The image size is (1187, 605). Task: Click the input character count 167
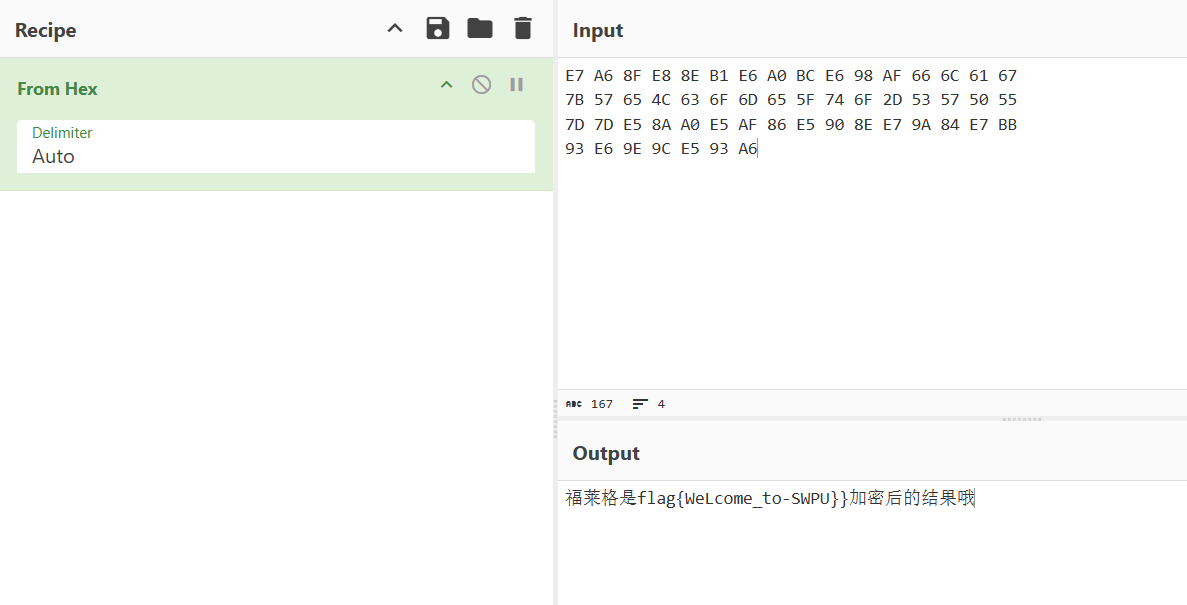click(x=602, y=404)
